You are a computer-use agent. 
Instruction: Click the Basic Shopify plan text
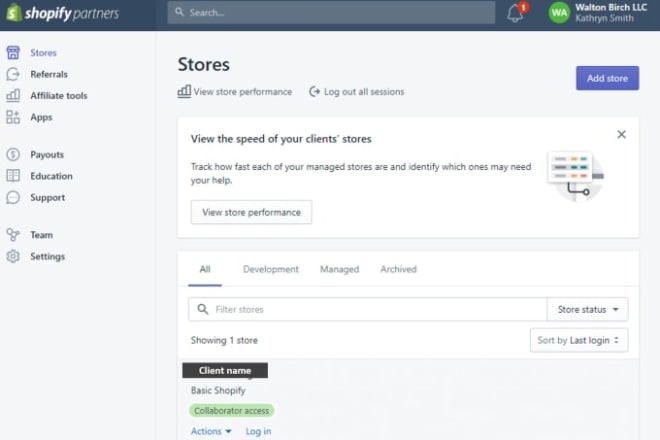pos(218,390)
